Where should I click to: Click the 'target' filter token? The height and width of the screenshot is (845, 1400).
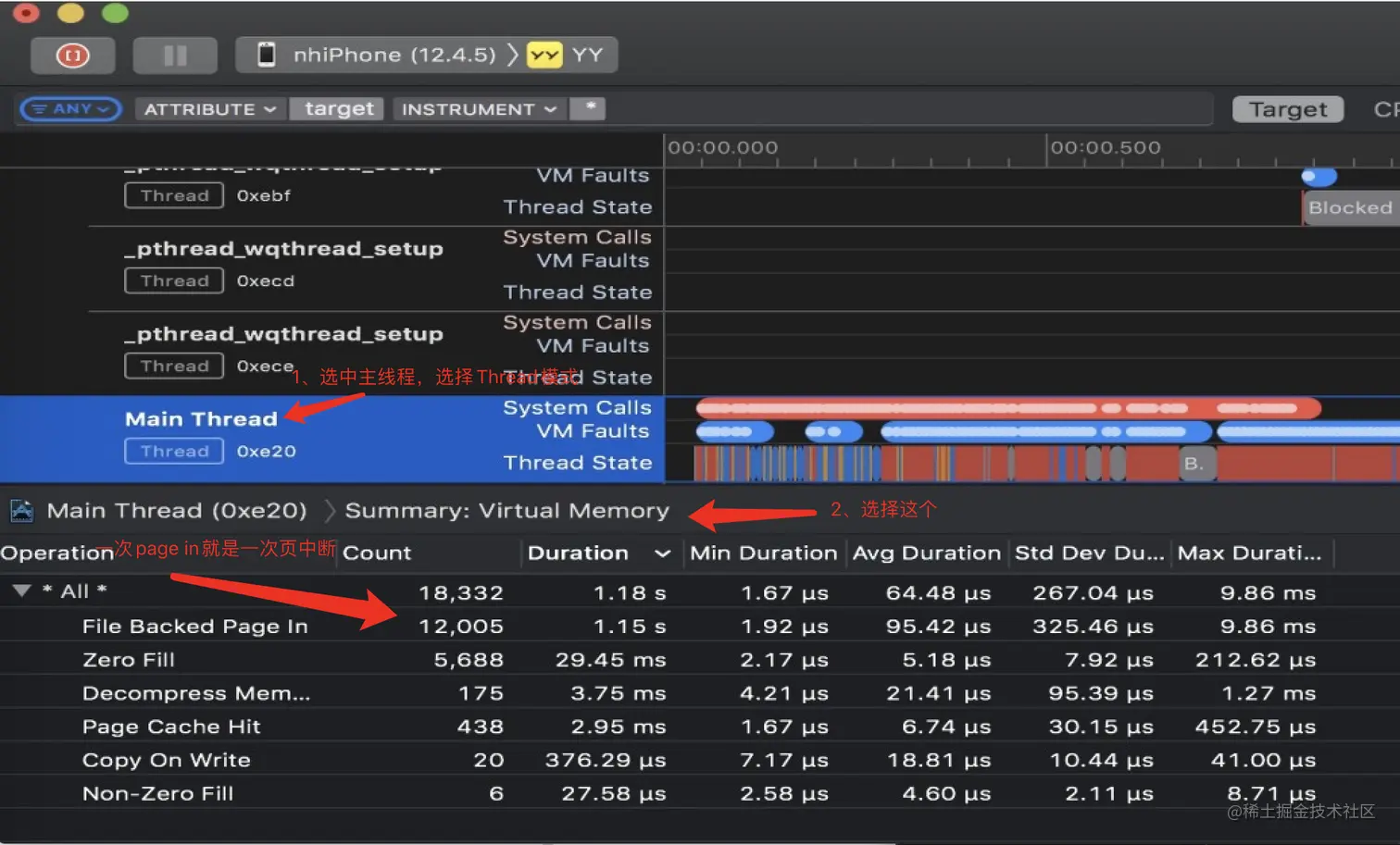[339, 109]
